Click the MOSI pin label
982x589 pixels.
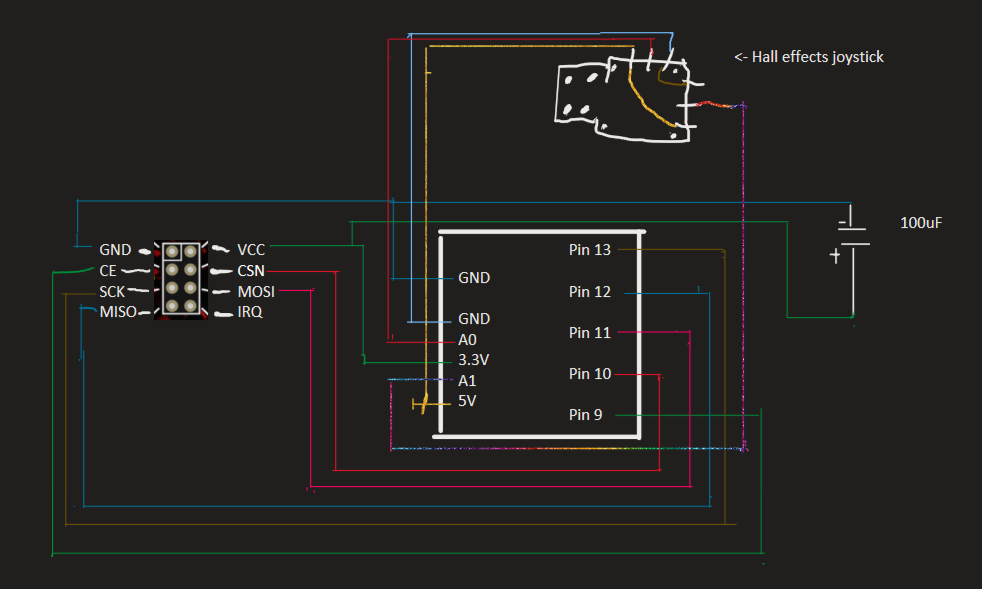256,292
